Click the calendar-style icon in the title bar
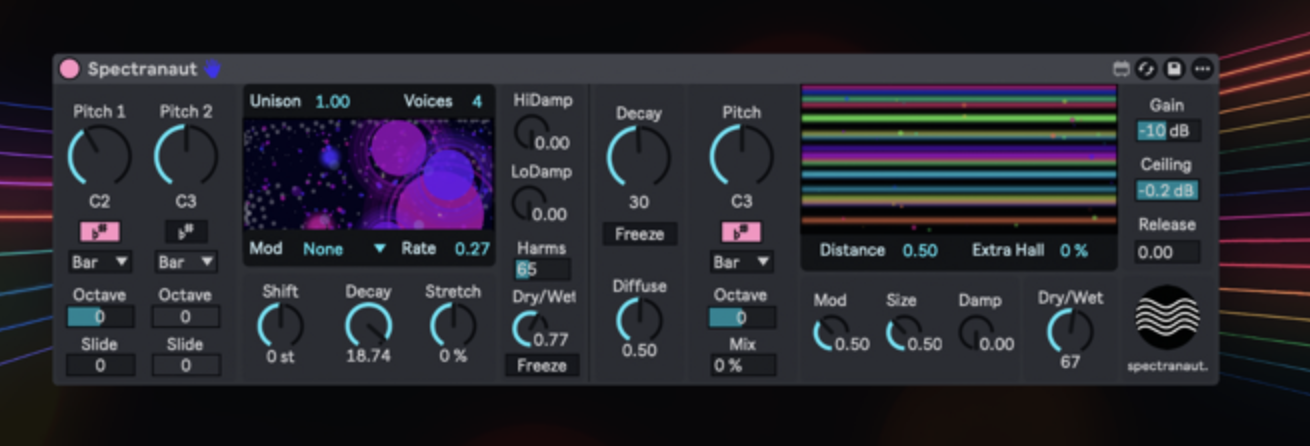The image size is (1310, 446). point(1121,69)
